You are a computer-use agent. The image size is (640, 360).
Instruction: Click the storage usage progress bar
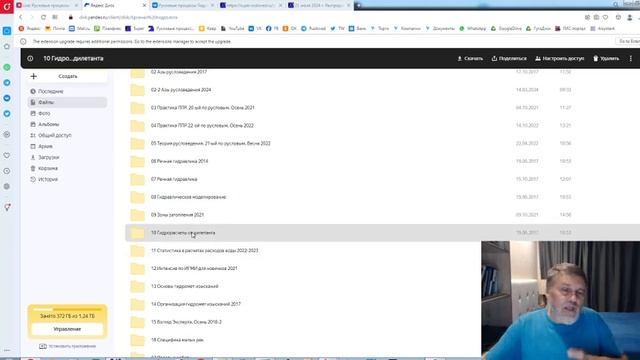pos(67,309)
